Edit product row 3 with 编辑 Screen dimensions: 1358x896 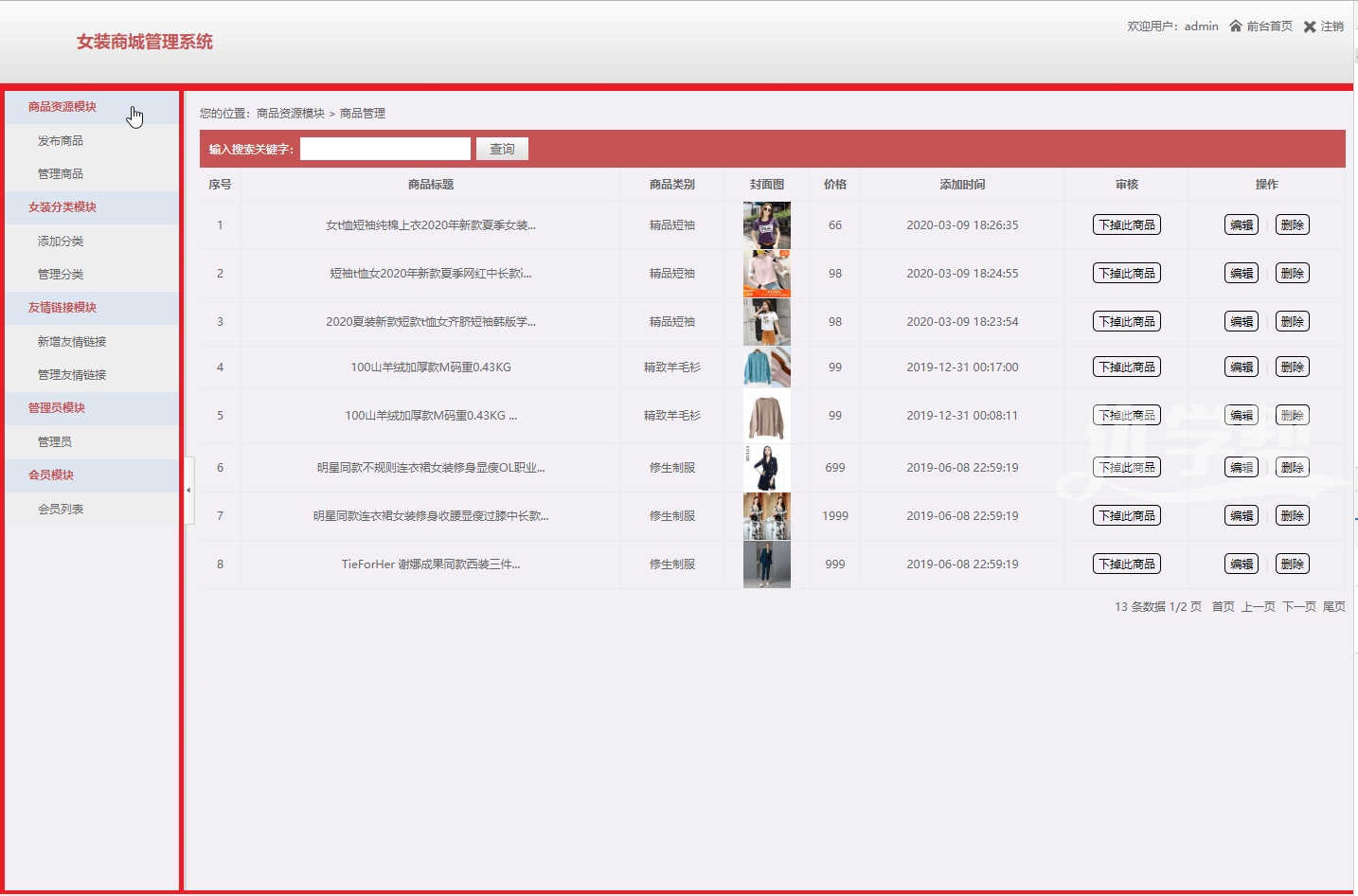[x=1241, y=322]
